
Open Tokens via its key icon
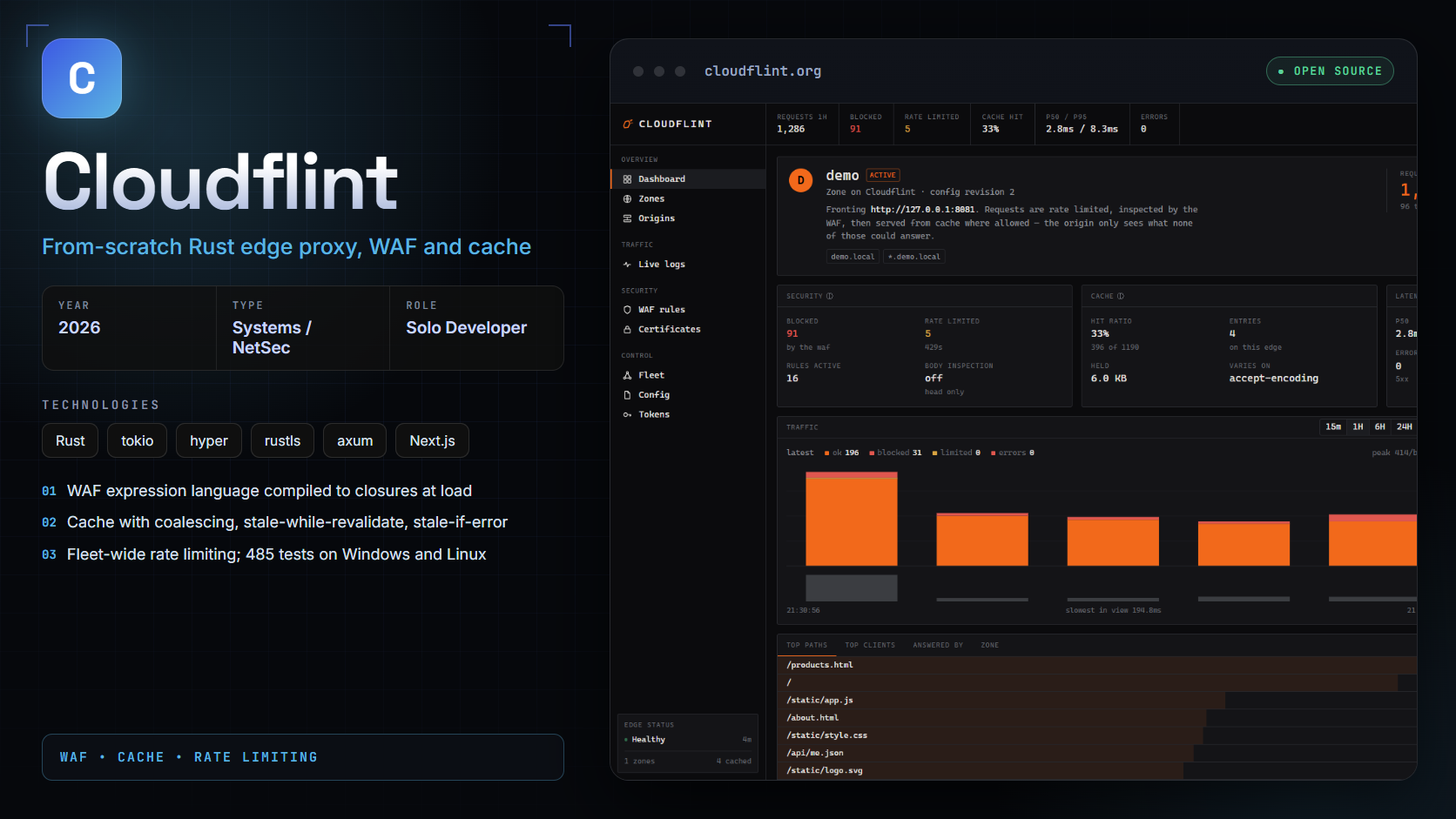(x=627, y=415)
